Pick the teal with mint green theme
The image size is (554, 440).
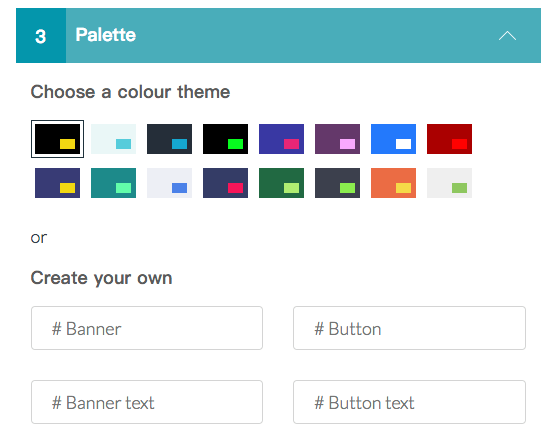pos(113,183)
